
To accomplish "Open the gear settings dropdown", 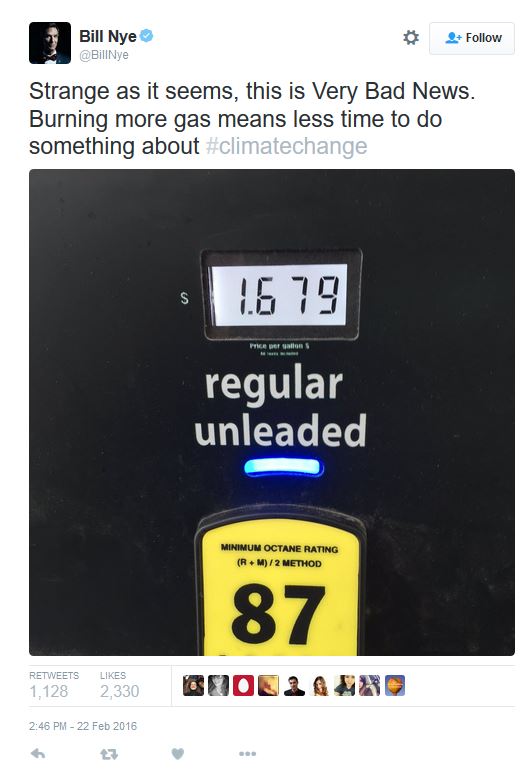I will click(x=411, y=37).
